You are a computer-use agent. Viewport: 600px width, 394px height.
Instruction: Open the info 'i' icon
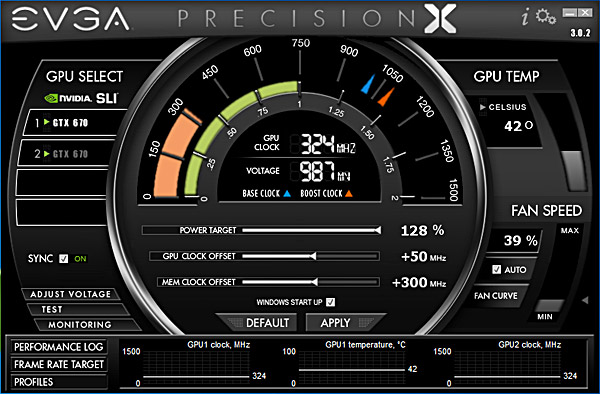pyautogui.click(x=526, y=17)
